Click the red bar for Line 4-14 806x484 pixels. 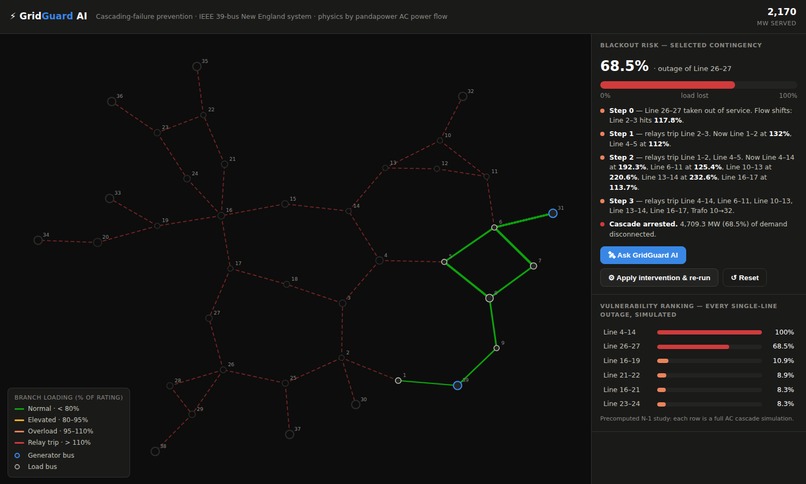click(x=709, y=332)
